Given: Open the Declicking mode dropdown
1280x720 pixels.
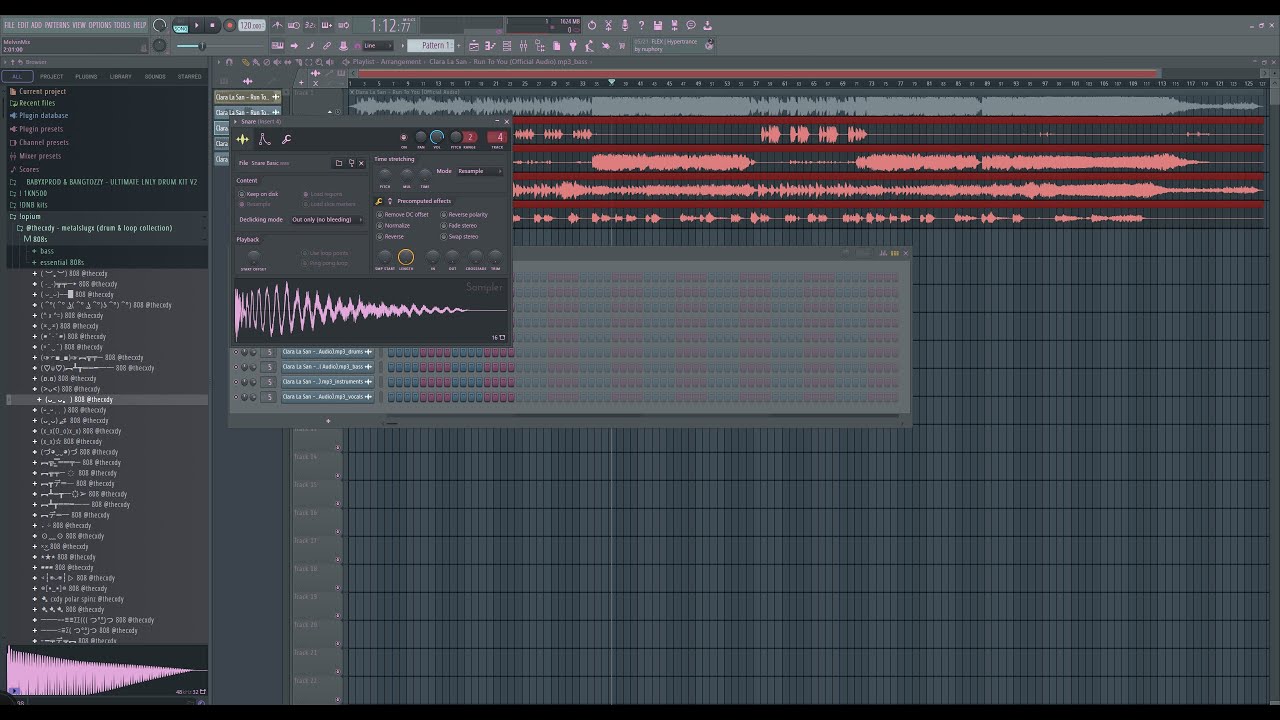Looking at the screenshot, I should coord(326,220).
